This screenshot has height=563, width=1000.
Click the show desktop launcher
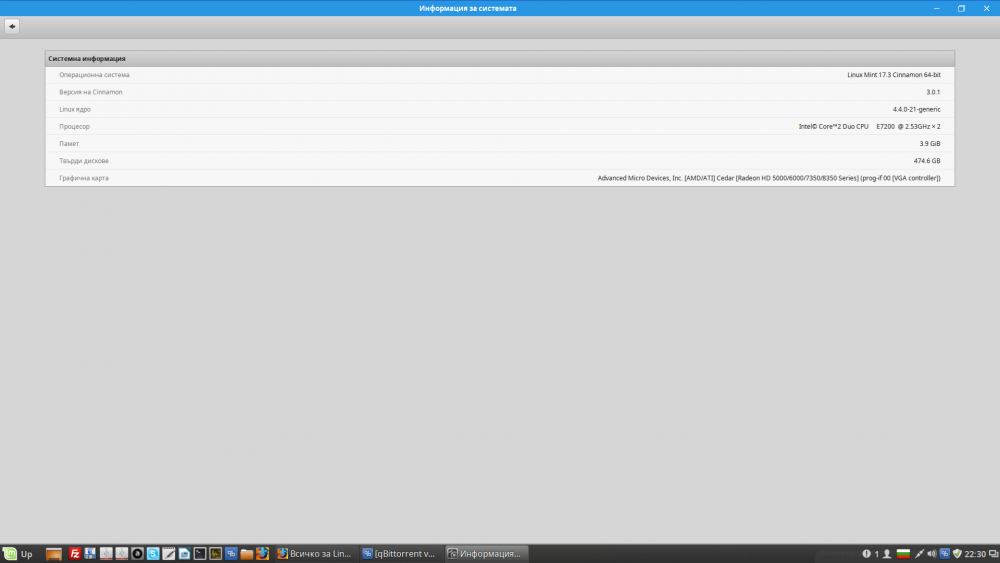click(54, 553)
